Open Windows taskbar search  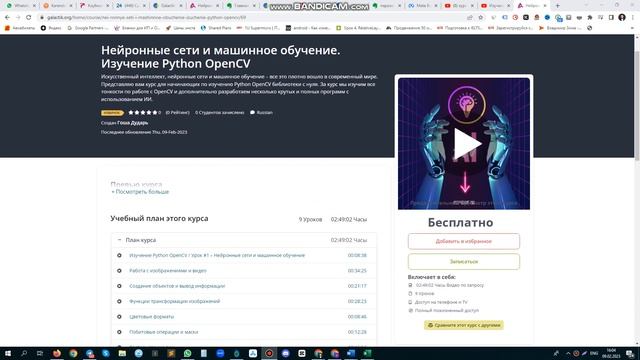click(24, 353)
